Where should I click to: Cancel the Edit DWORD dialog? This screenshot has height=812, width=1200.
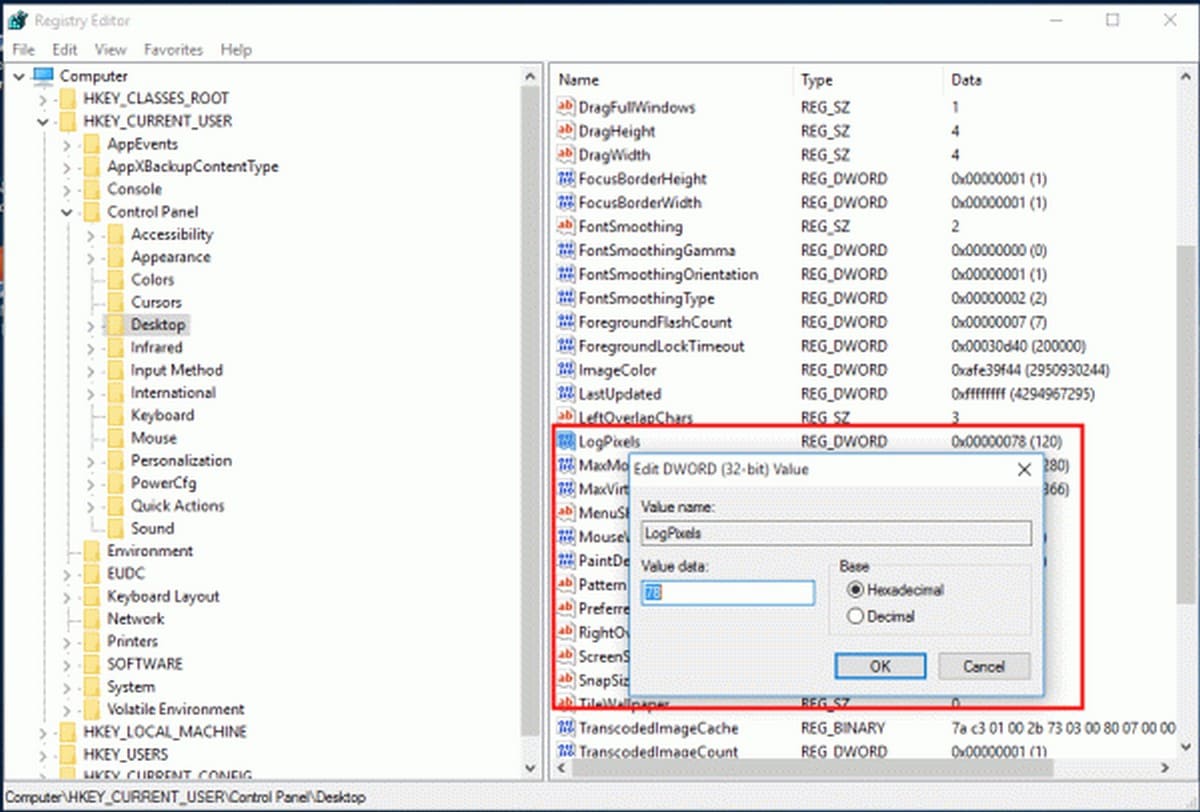click(984, 666)
